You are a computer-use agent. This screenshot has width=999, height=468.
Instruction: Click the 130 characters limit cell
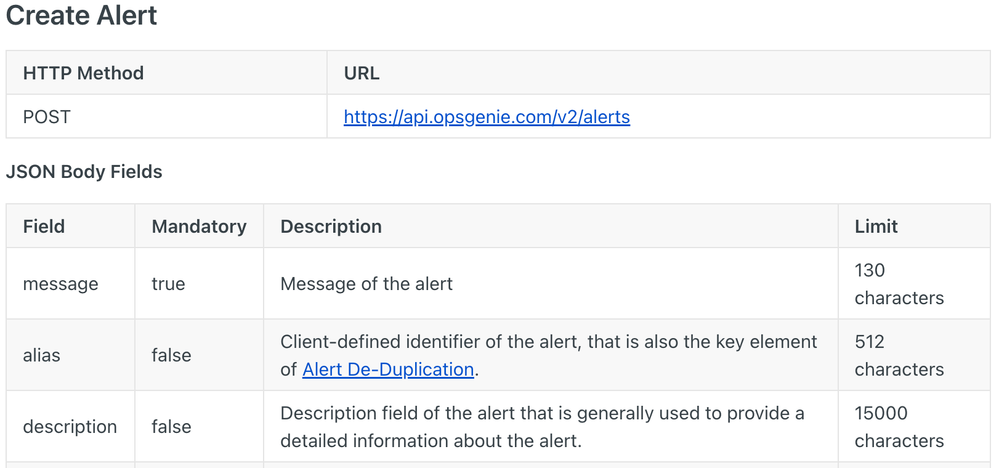point(914,283)
